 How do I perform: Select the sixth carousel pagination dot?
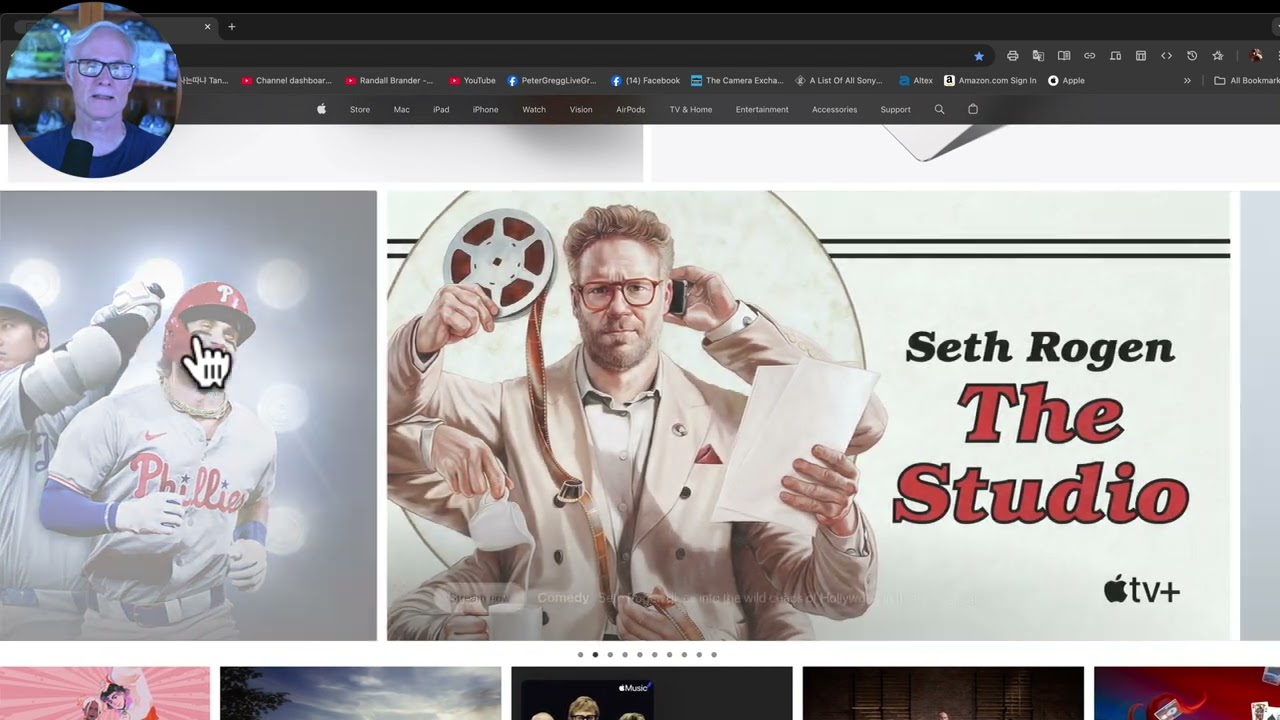(655, 655)
